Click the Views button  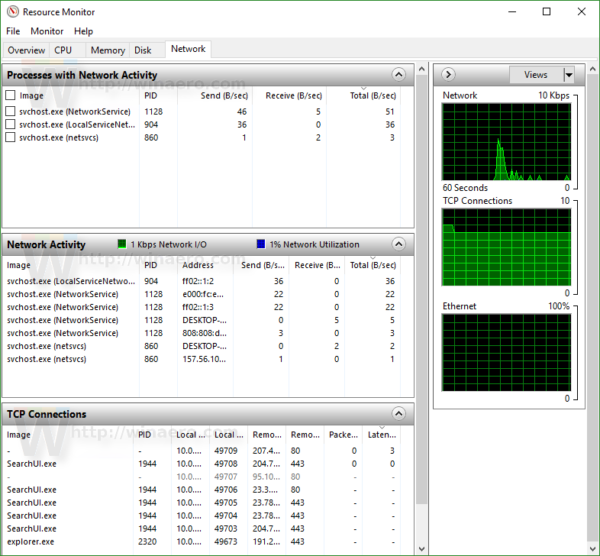pyautogui.click(x=536, y=75)
